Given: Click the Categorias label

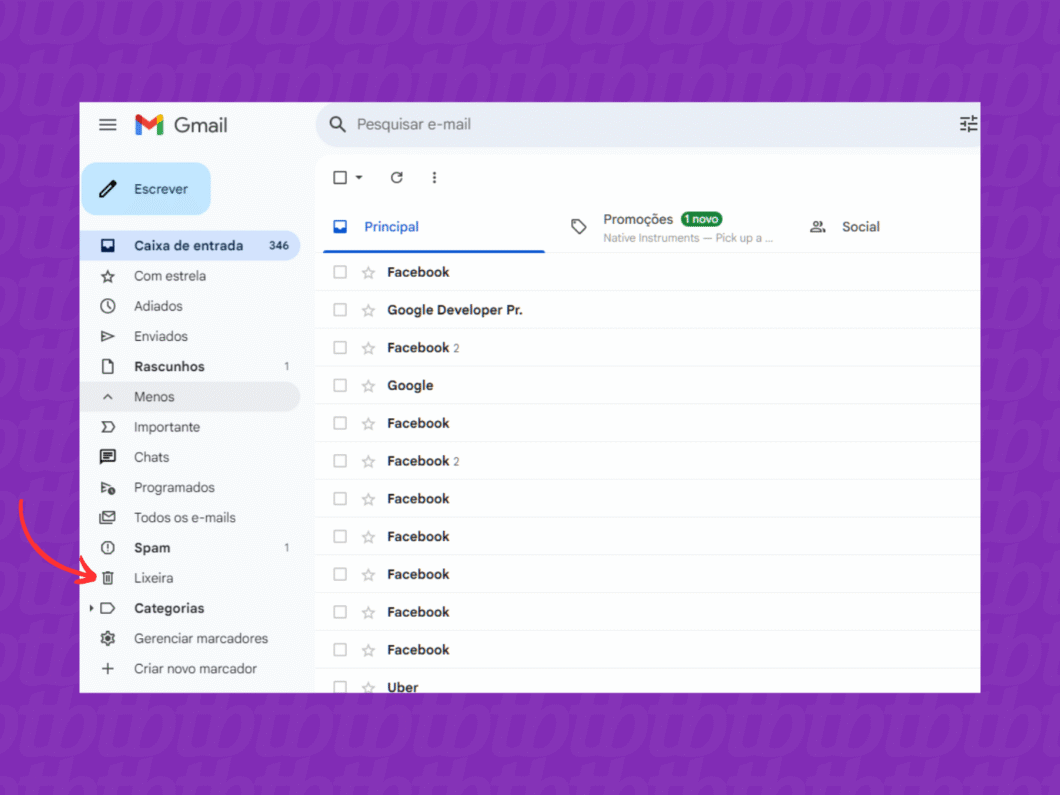Looking at the screenshot, I should [169, 608].
